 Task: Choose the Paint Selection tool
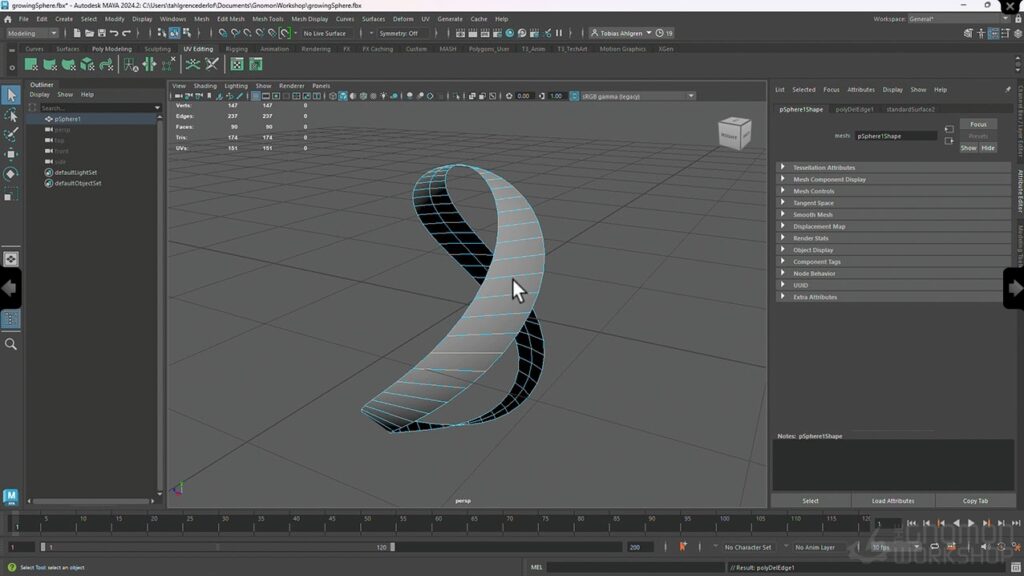(x=11, y=135)
